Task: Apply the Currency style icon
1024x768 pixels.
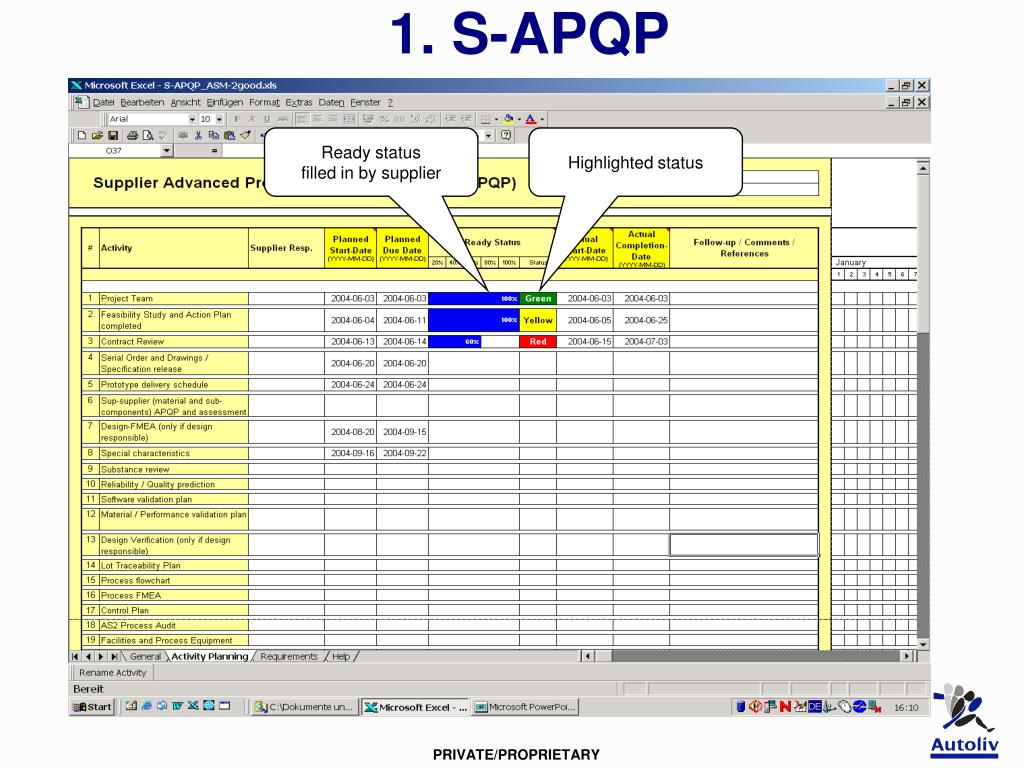Action: point(368,119)
